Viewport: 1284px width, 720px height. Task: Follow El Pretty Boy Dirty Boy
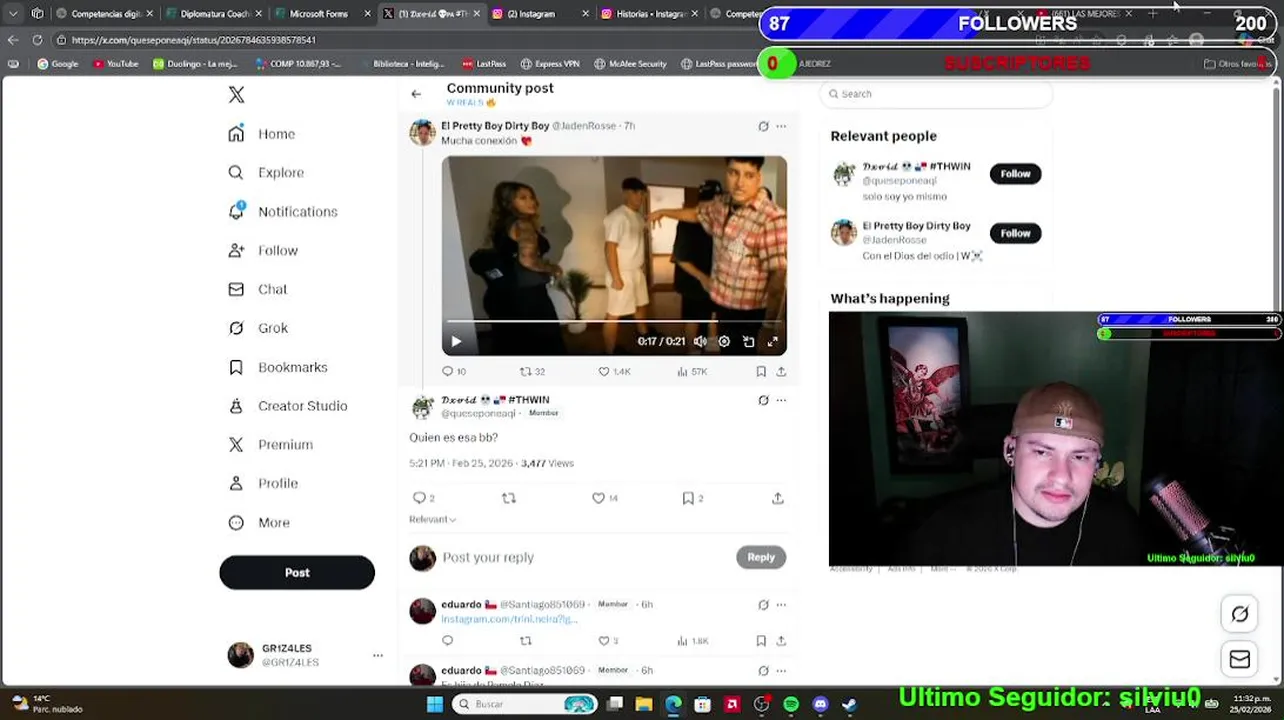1015,233
